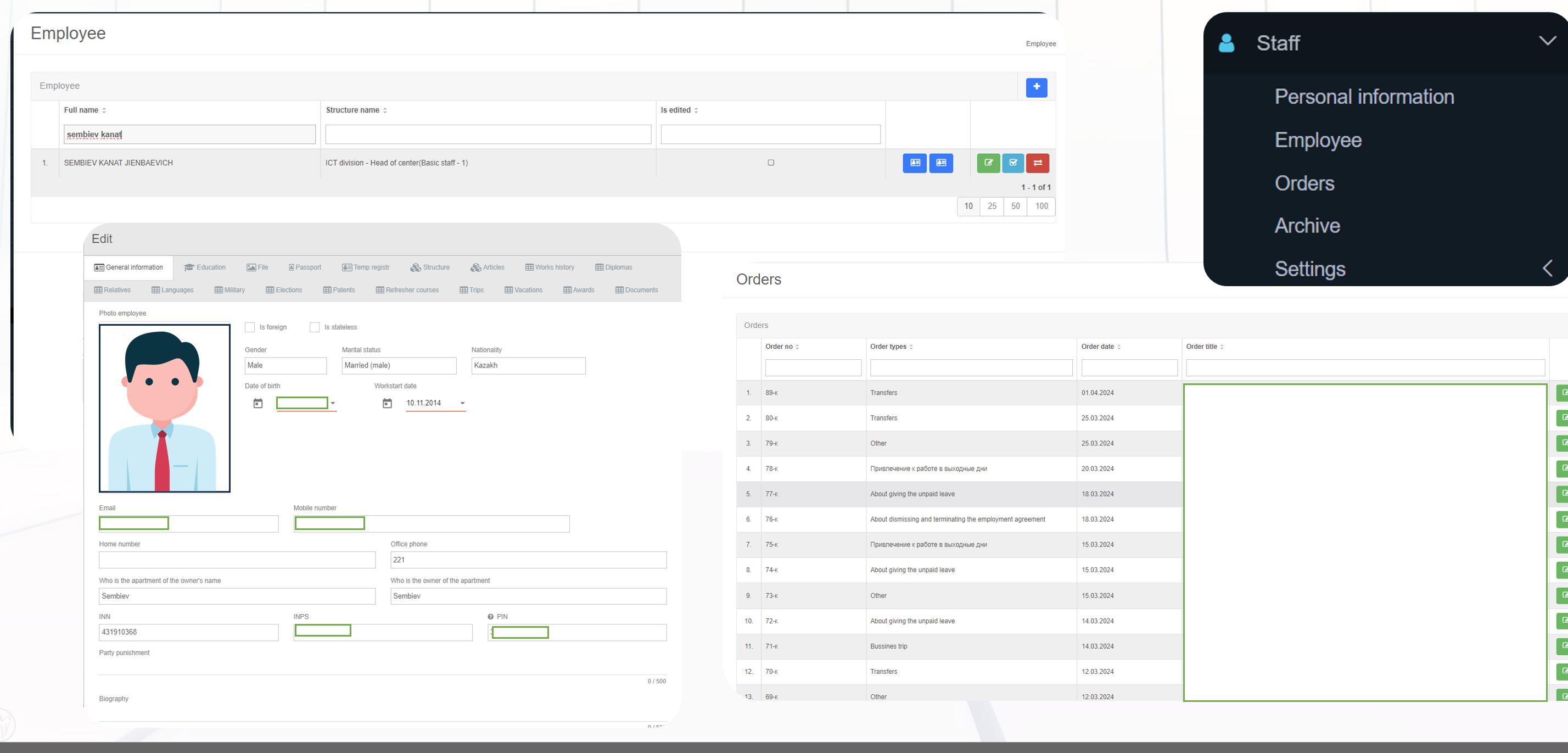Select Employee in Staff sidebar menu
This screenshot has height=753, width=1568.
1318,140
